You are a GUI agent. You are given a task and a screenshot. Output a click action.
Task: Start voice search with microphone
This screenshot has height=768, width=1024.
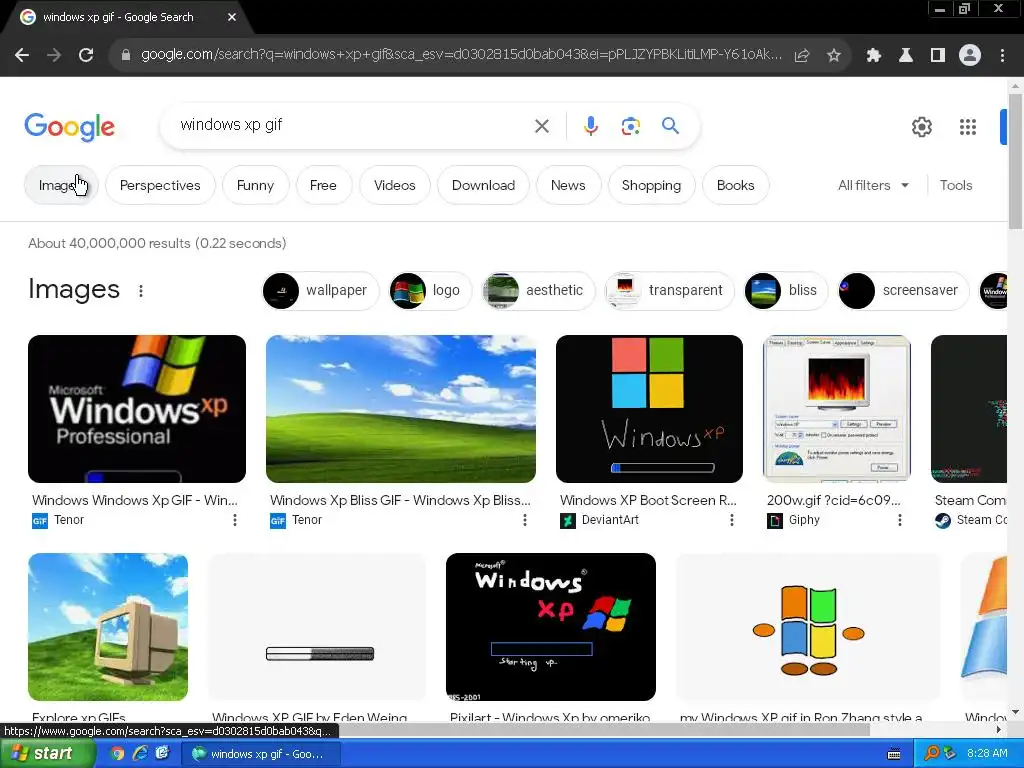click(x=591, y=126)
